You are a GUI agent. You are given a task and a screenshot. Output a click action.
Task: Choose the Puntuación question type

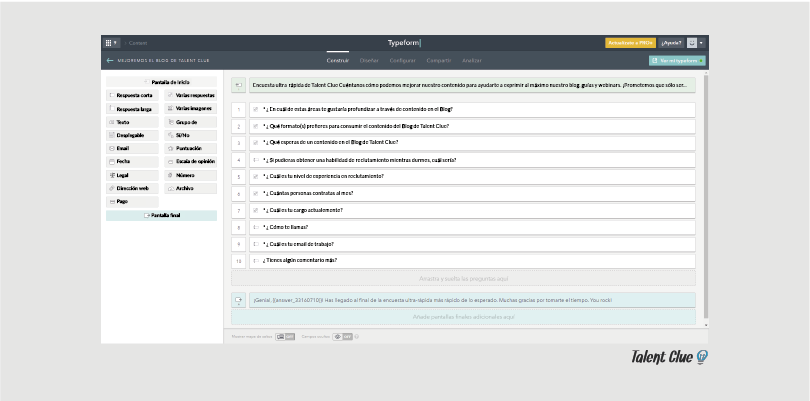(x=191, y=148)
